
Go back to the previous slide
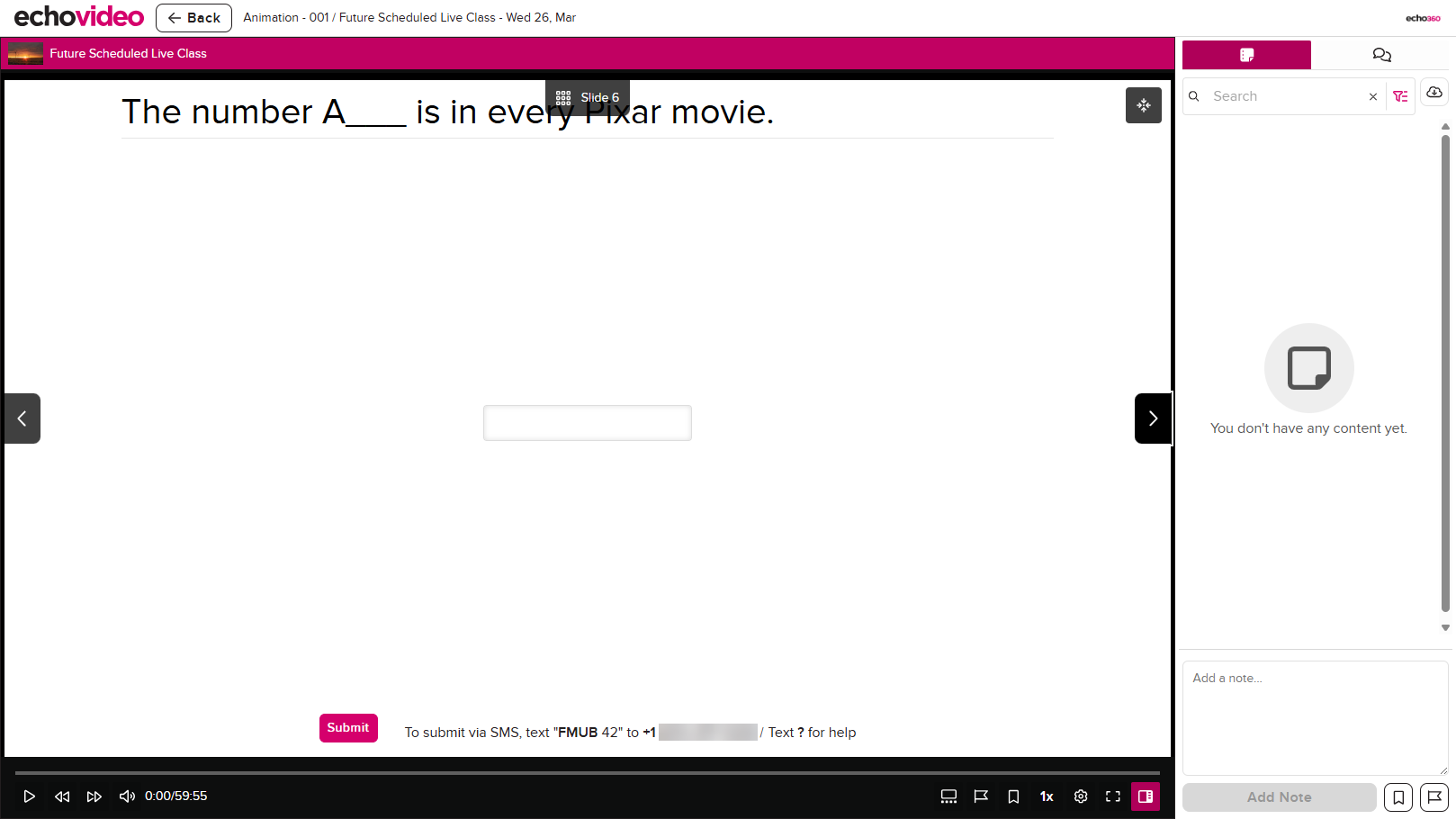coord(22,418)
